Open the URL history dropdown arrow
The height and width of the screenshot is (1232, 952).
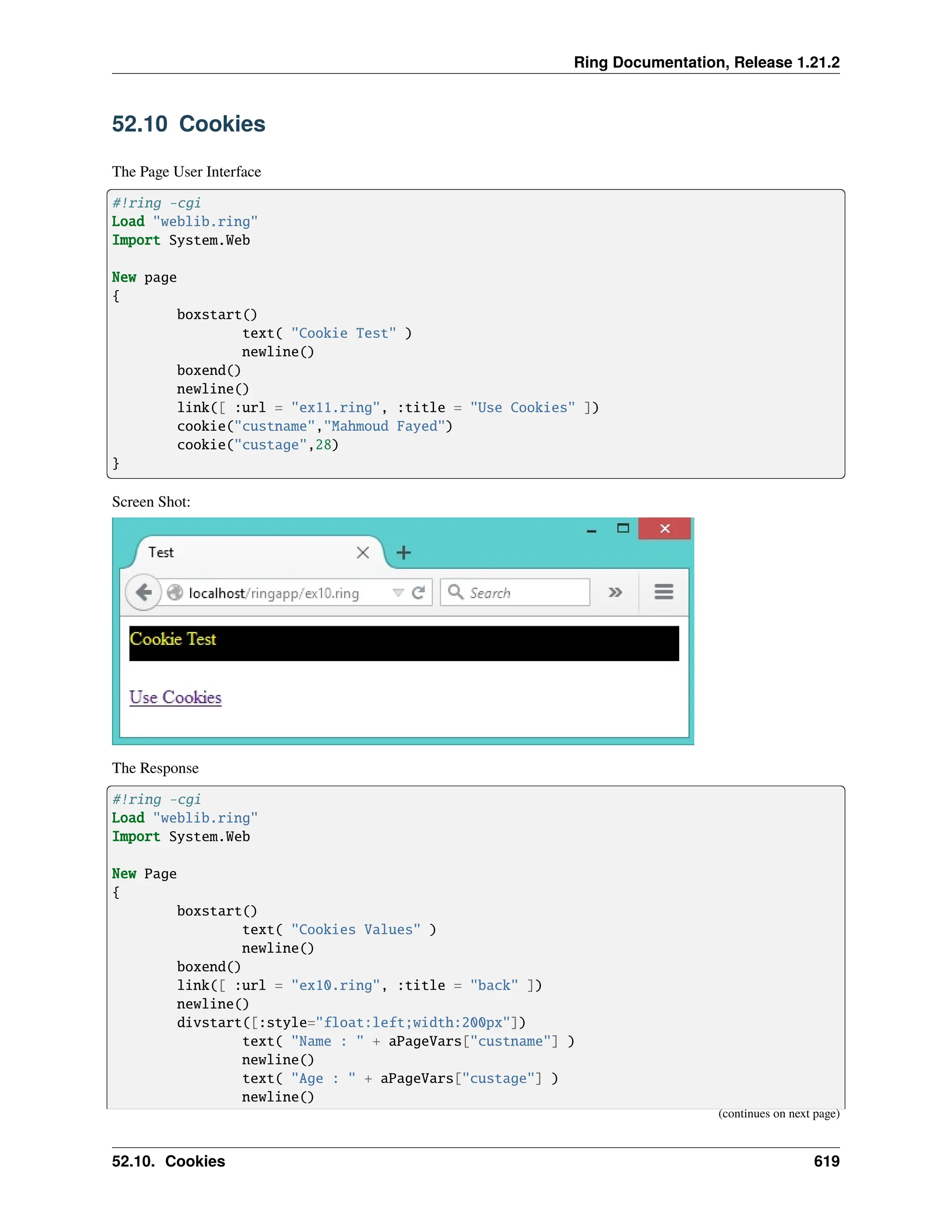point(398,592)
